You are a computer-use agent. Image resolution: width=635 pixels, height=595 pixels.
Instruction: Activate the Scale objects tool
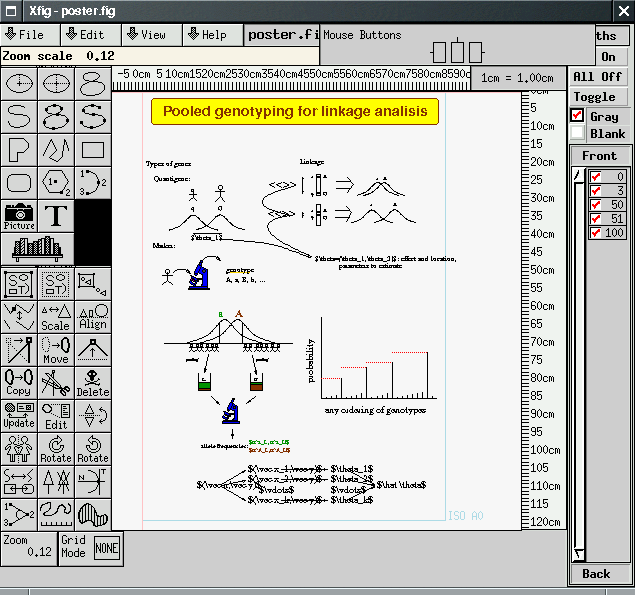coord(56,317)
